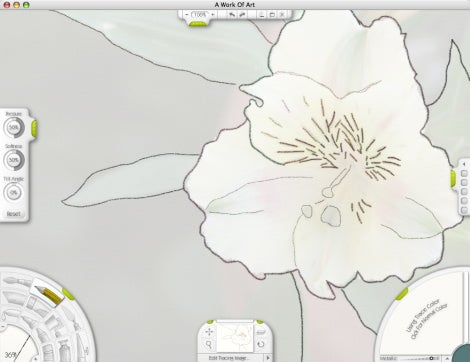
Task: Click the 36% tool size display
Action: [11, 355]
